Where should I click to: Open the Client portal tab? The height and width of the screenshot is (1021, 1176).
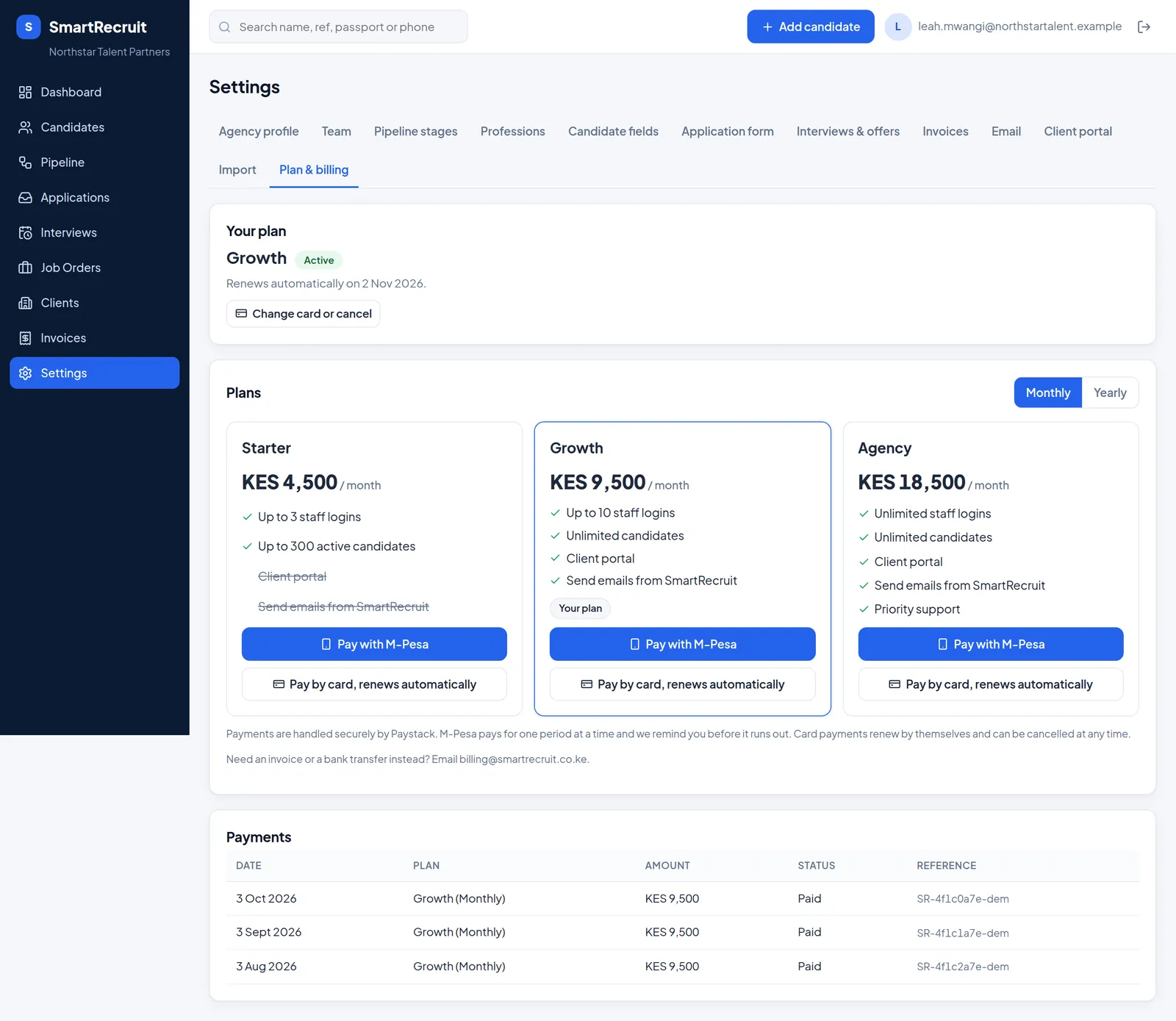point(1078,132)
